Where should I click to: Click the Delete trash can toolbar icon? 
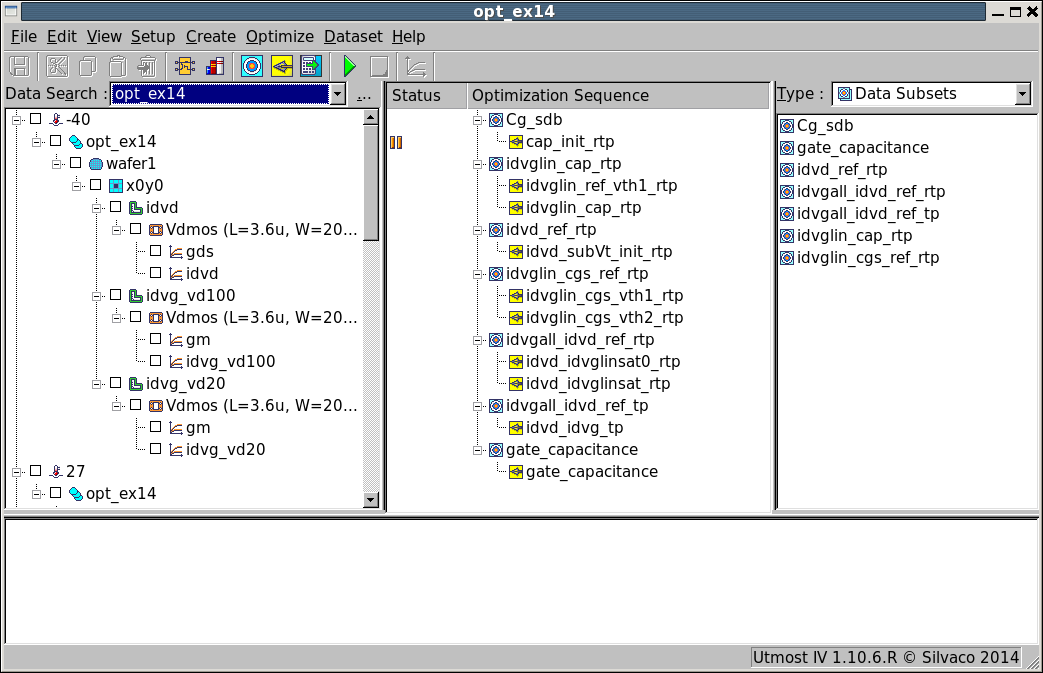coord(147,67)
